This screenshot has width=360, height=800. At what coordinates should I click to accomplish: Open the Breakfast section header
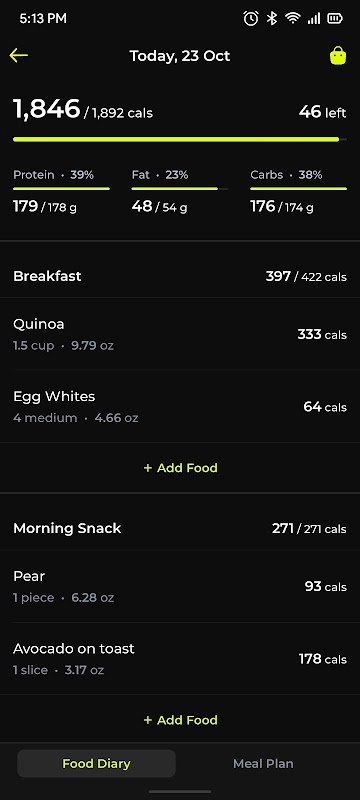[x=180, y=277]
